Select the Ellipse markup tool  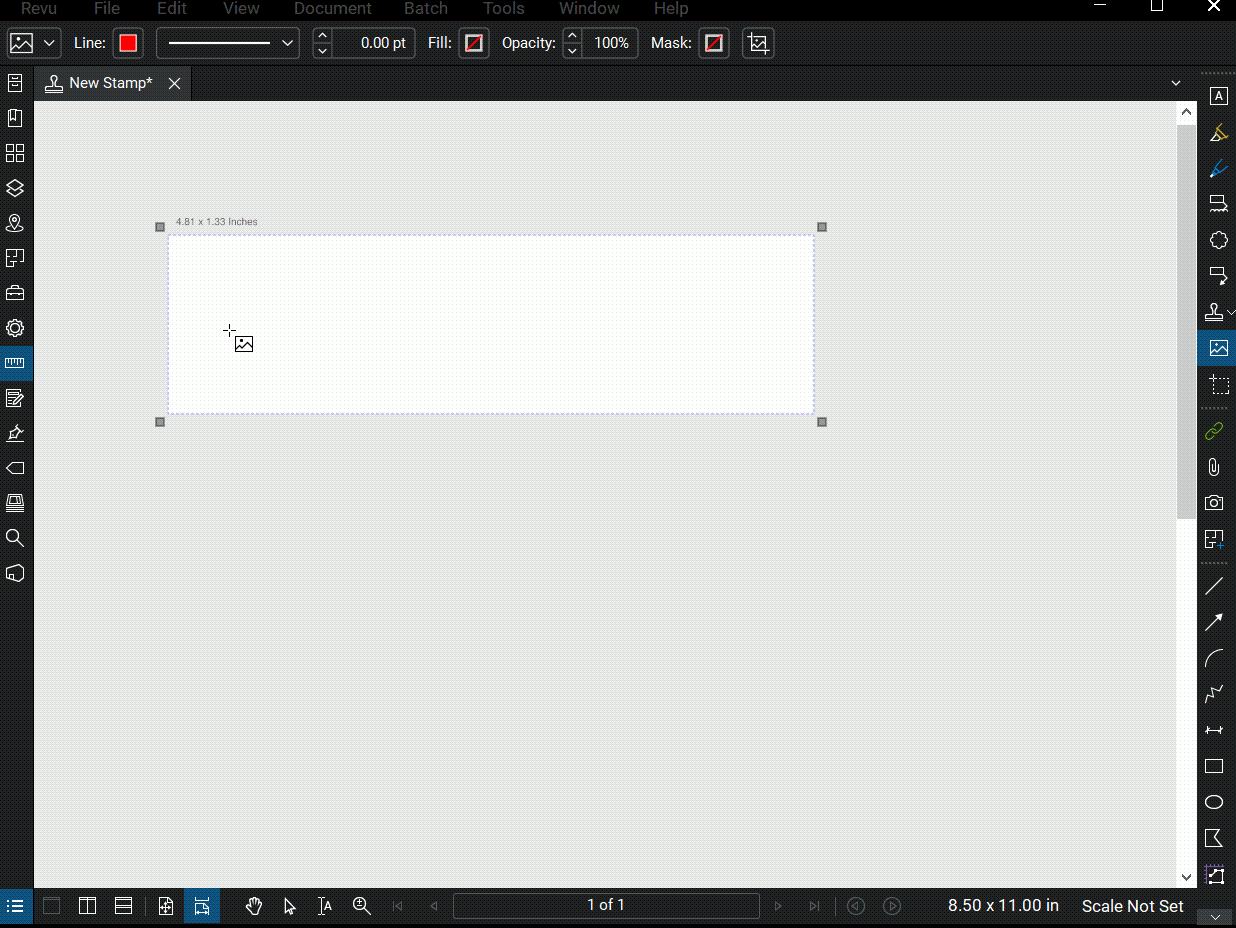point(1214,802)
